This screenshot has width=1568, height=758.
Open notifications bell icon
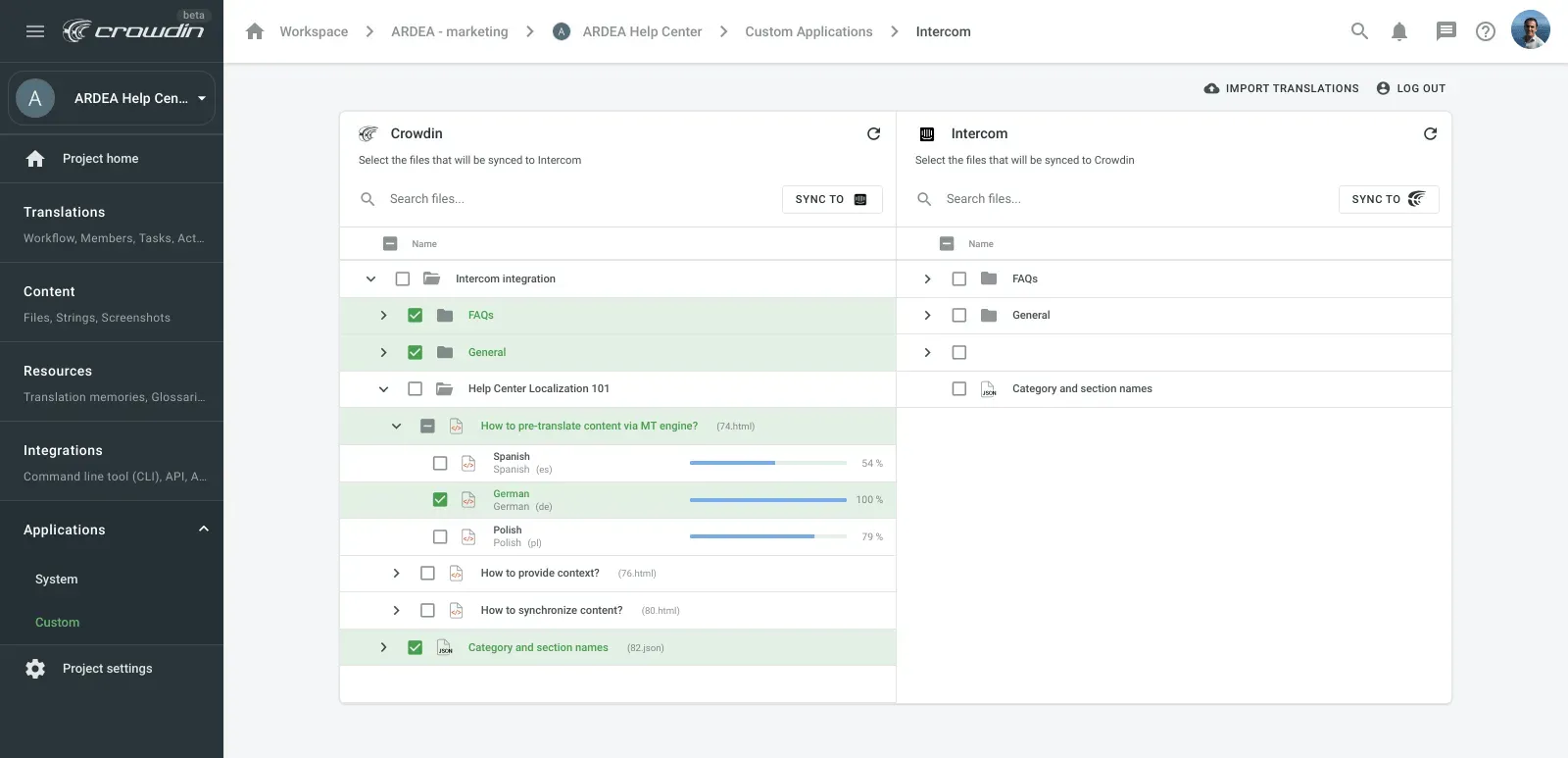(x=1399, y=31)
